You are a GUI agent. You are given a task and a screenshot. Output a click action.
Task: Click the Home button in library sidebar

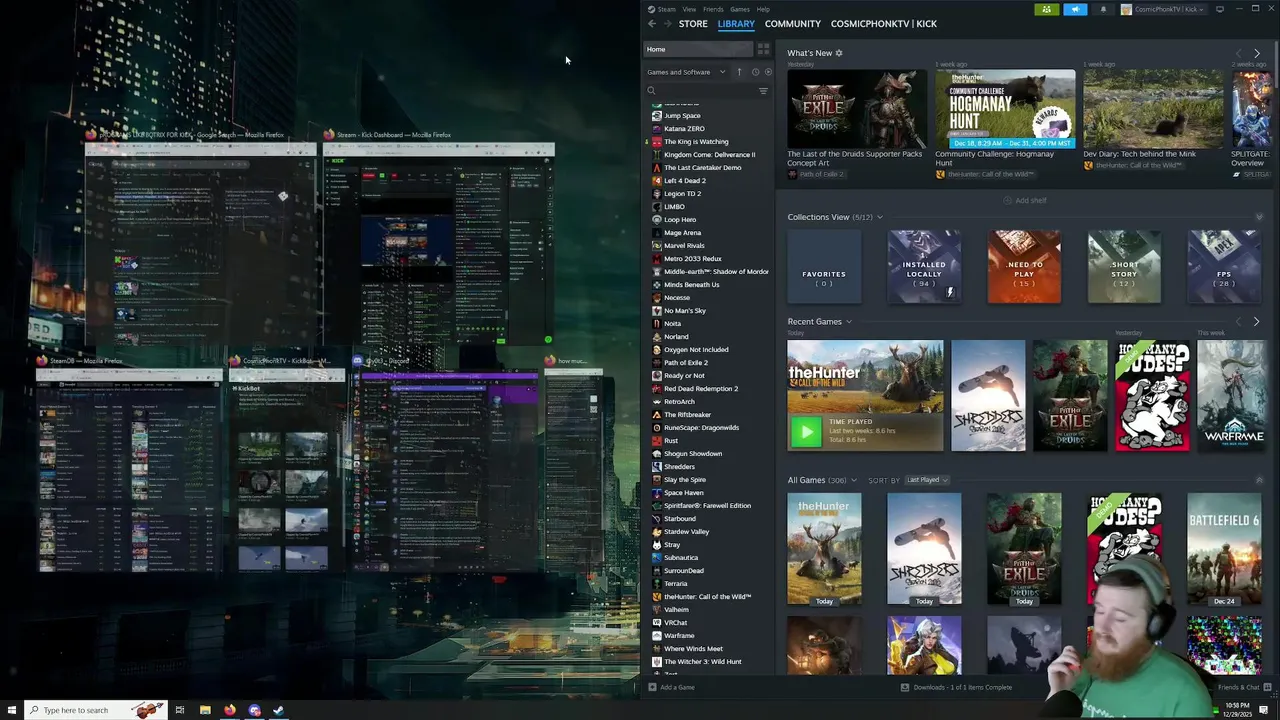698,49
